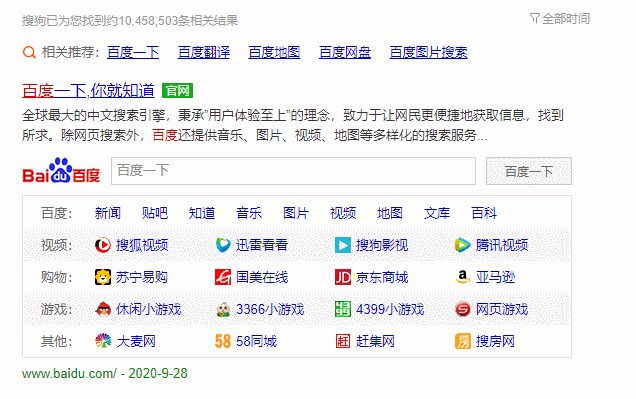Click the Baidu paw logo image

click(x=61, y=170)
